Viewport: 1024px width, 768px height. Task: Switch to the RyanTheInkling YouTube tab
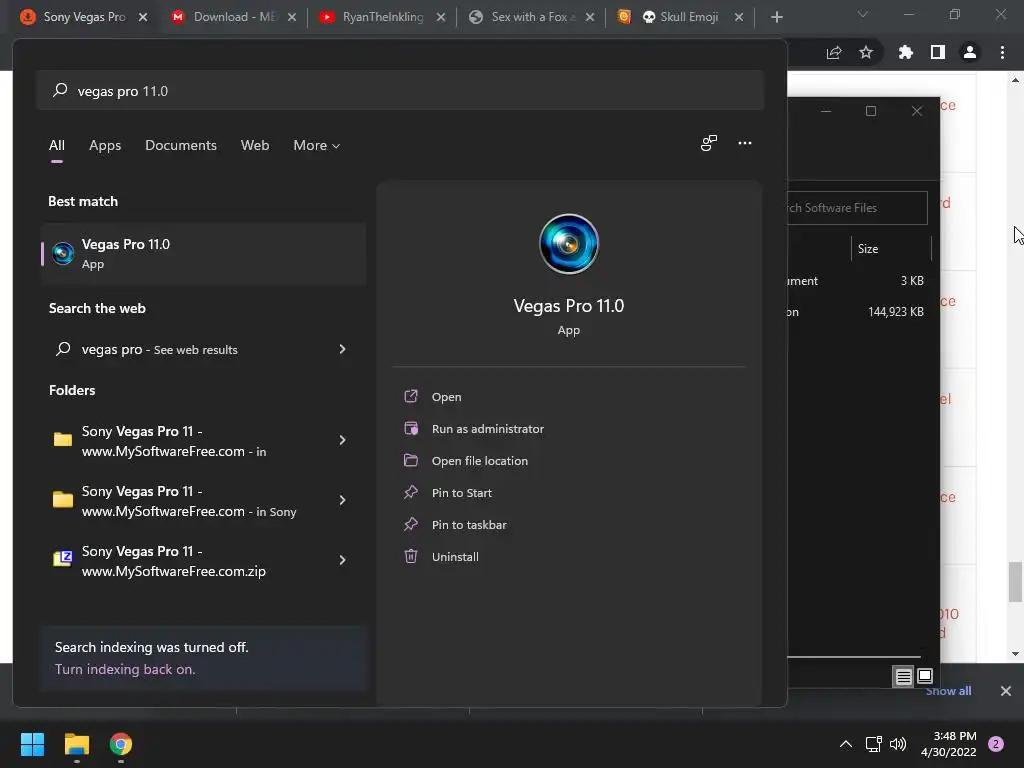(x=381, y=17)
